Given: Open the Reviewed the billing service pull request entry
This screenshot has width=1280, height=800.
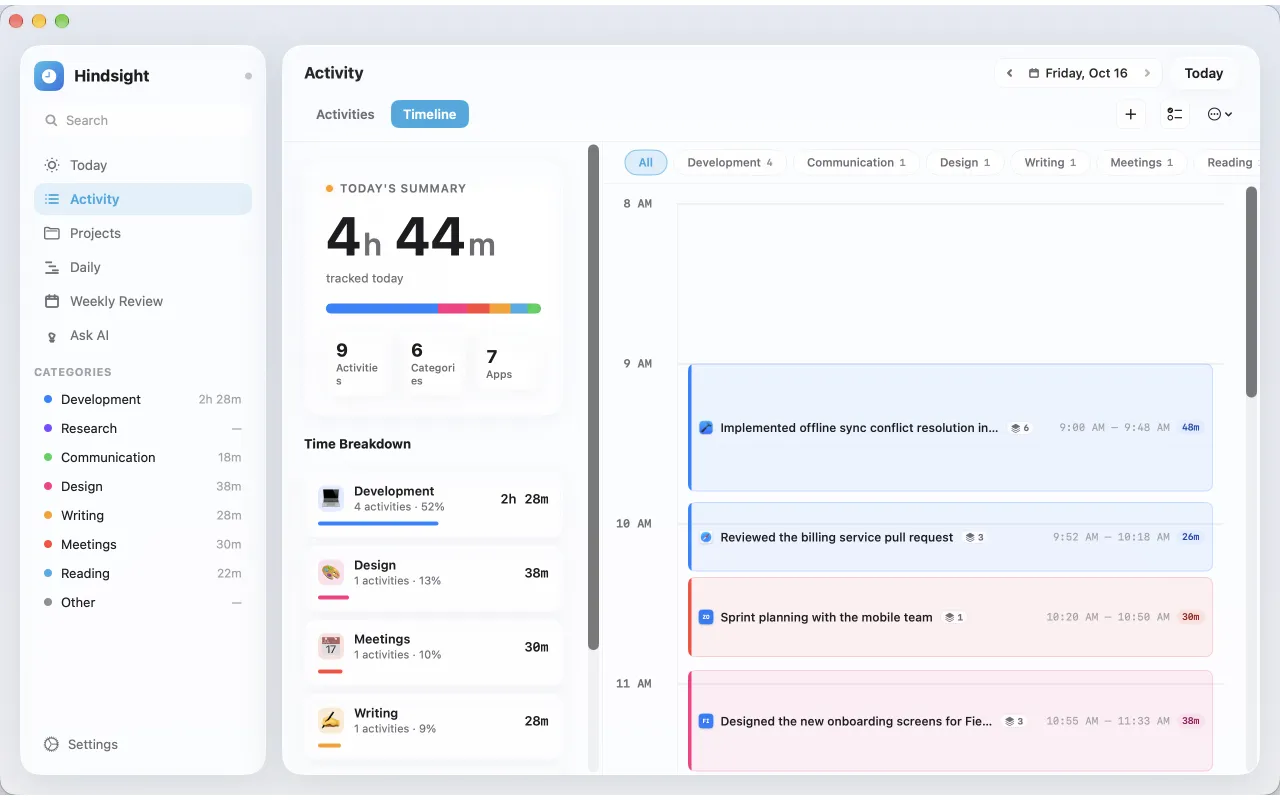Looking at the screenshot, I should (951, 537).
